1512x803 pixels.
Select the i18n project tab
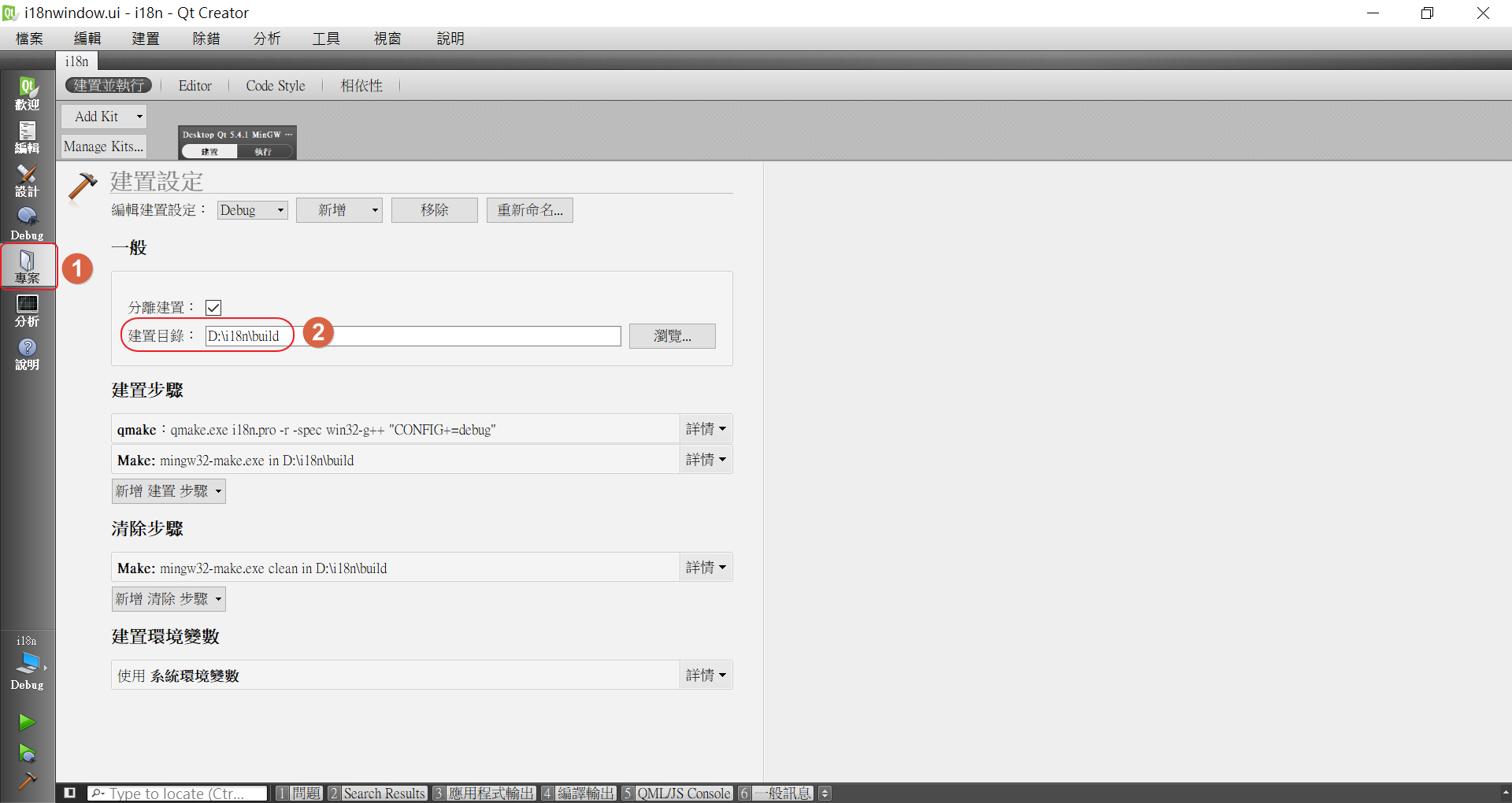click(x=77, y=61)
